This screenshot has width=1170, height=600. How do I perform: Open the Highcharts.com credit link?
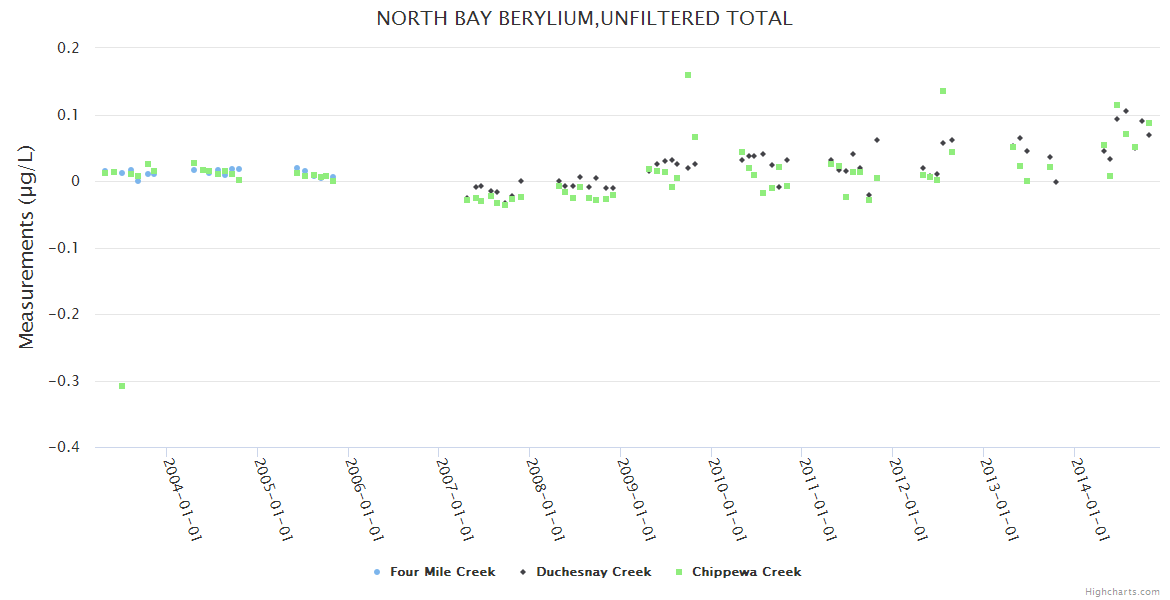1122,591
